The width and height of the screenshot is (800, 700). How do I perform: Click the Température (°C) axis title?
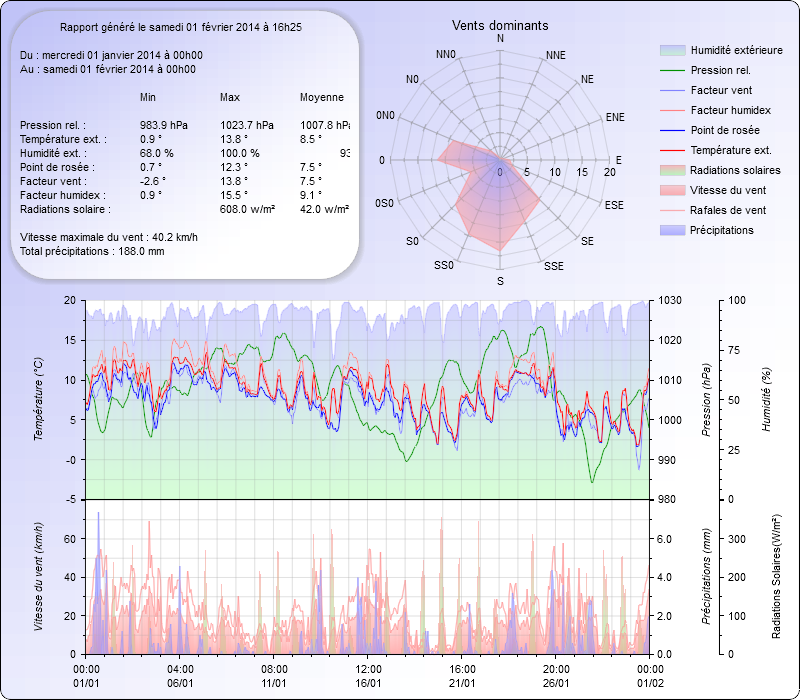tap(40, 400)
